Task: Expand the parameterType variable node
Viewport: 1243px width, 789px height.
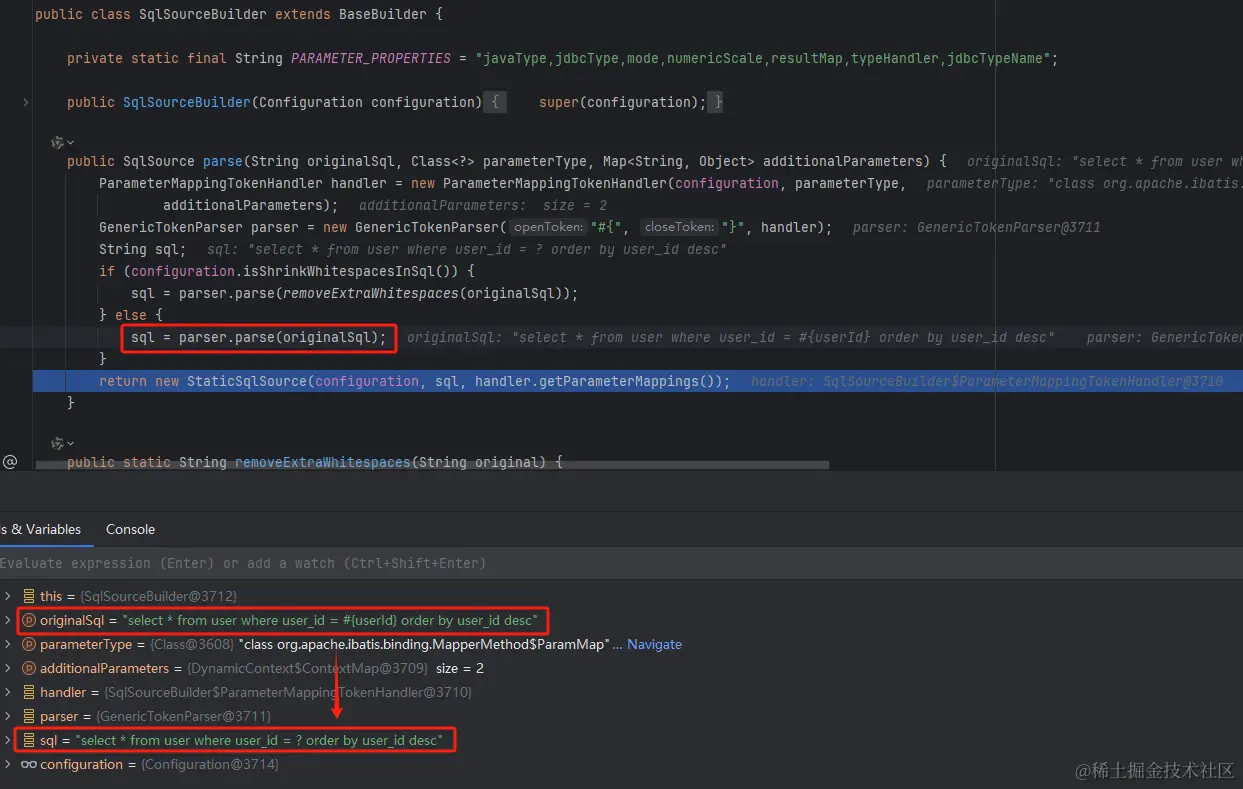Action: (x=8, y=644)
